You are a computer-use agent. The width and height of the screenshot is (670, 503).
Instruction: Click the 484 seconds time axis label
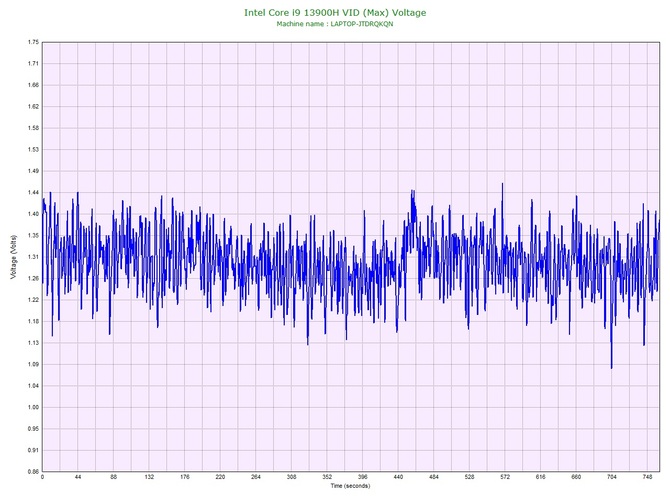pyautogui.click(x=434, y=477)
